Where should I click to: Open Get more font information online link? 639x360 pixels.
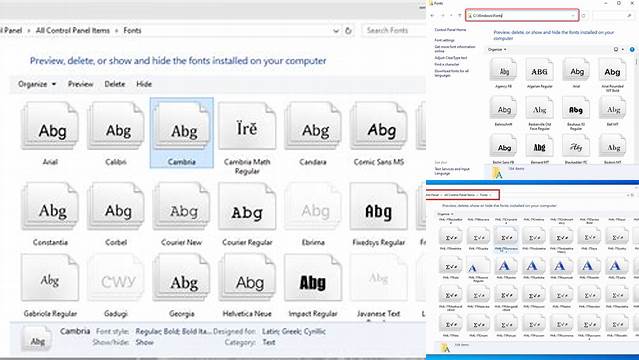(455, 49)
